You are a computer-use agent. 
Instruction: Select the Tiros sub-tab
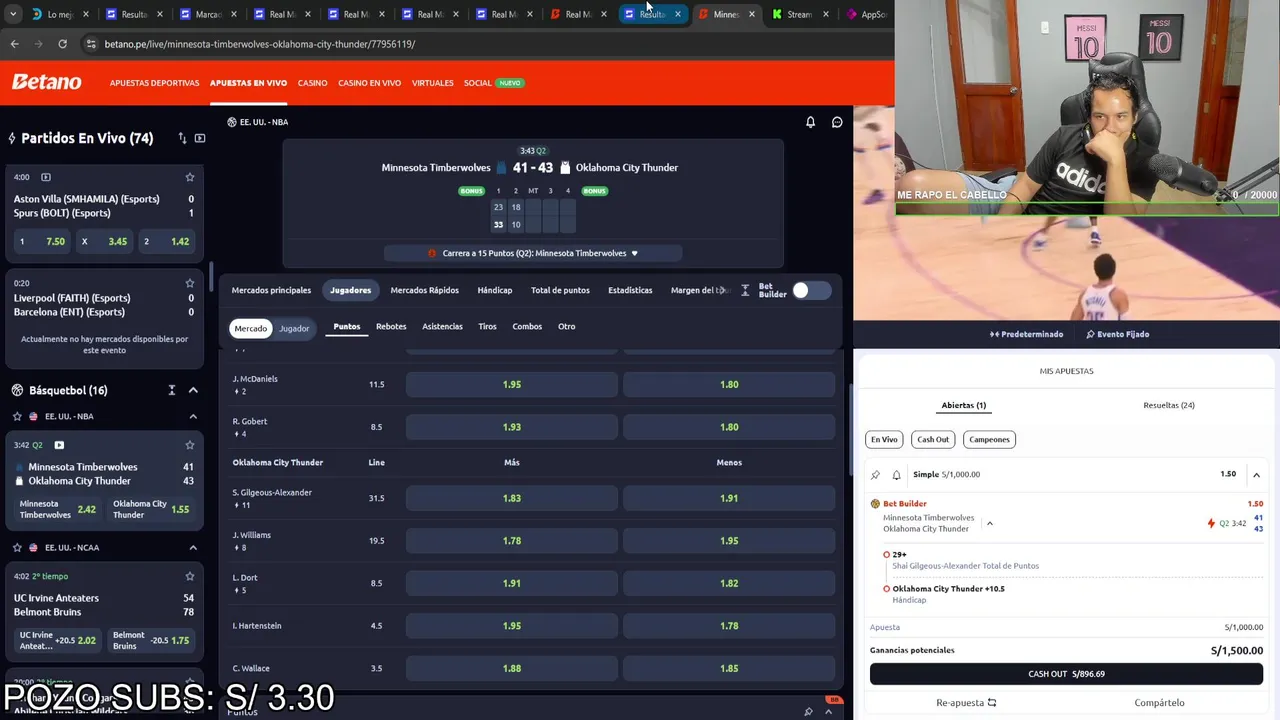tap(487, 326)
